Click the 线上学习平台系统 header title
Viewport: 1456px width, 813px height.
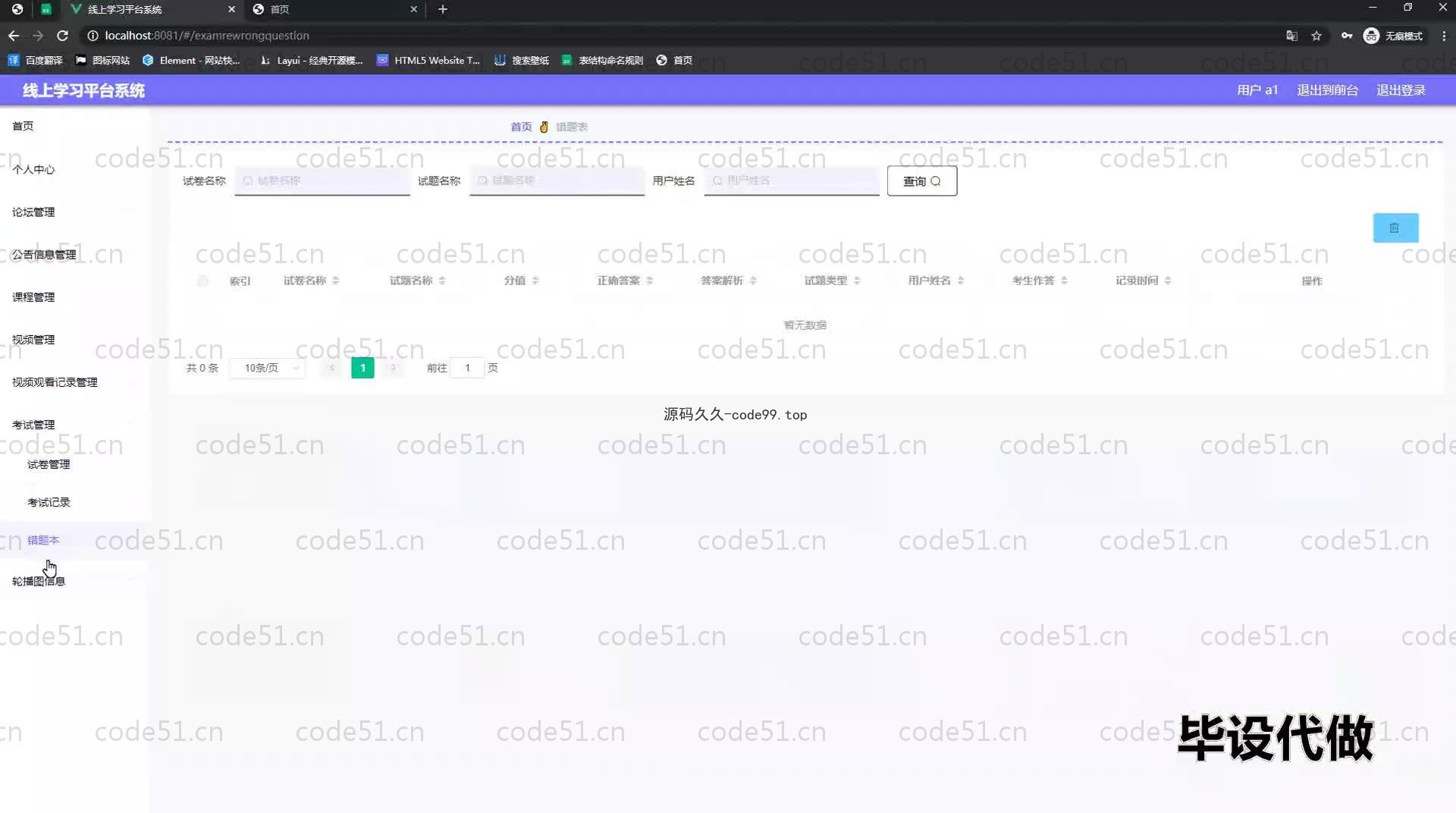pos(83,90)
